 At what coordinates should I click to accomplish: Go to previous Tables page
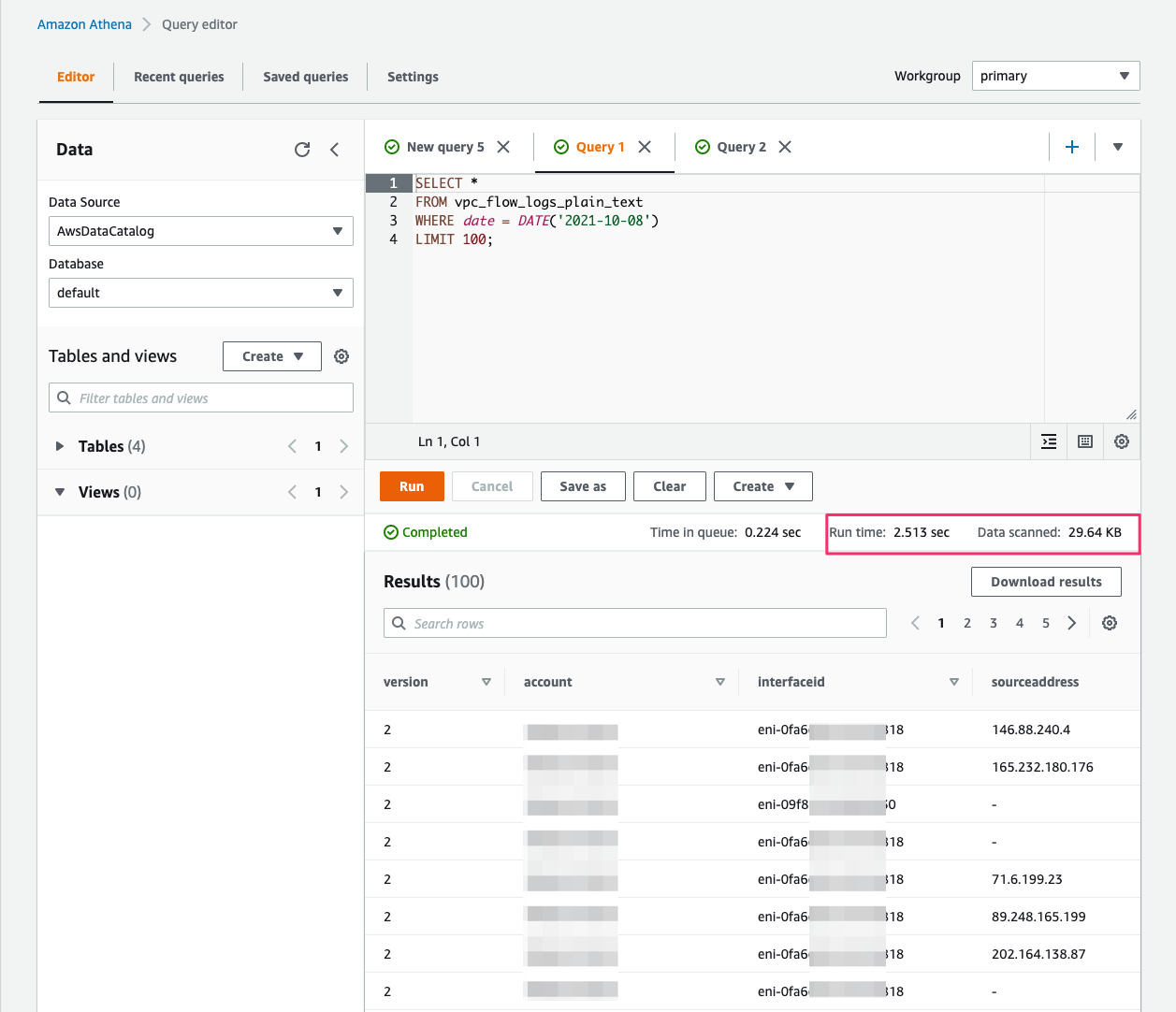click(292, 446)
